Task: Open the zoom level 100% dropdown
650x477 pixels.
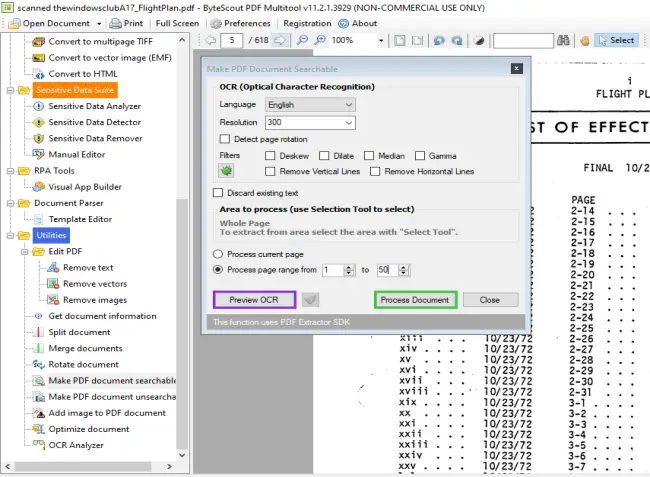Action: click(x=381, y=41)
